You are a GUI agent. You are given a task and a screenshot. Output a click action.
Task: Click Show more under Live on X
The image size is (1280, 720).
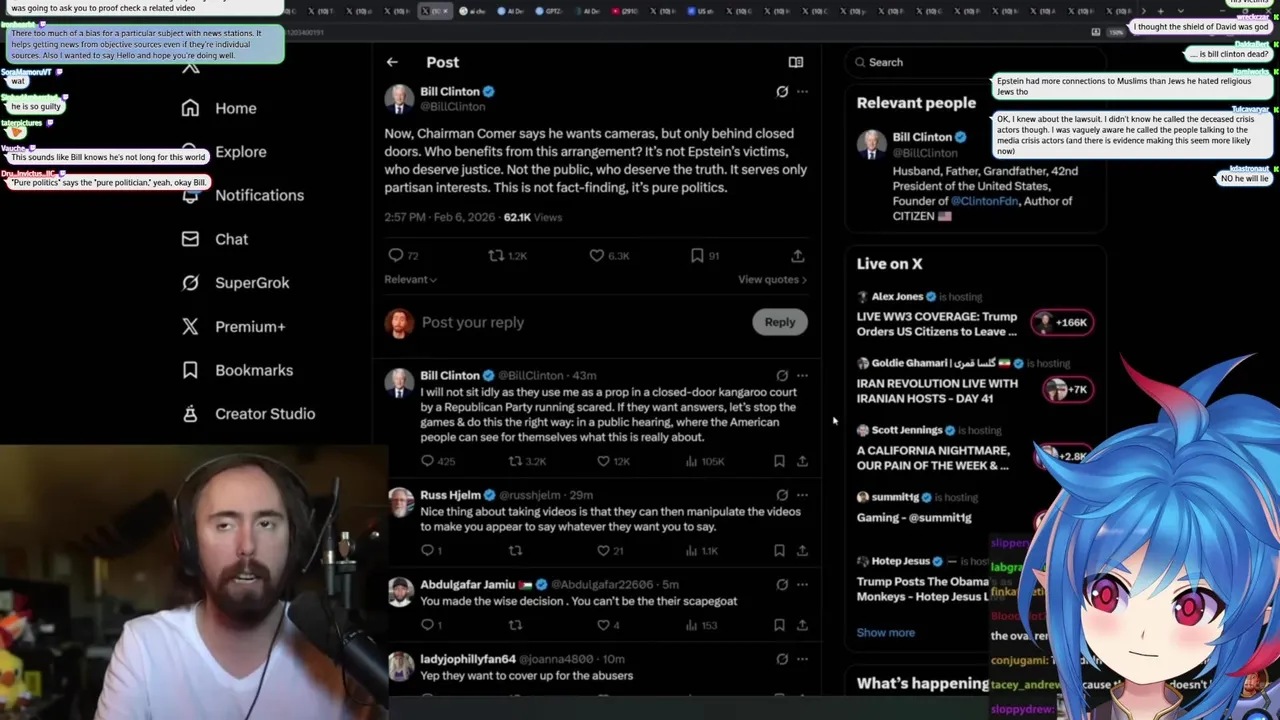pyautogui.click(x=885, y=632)
